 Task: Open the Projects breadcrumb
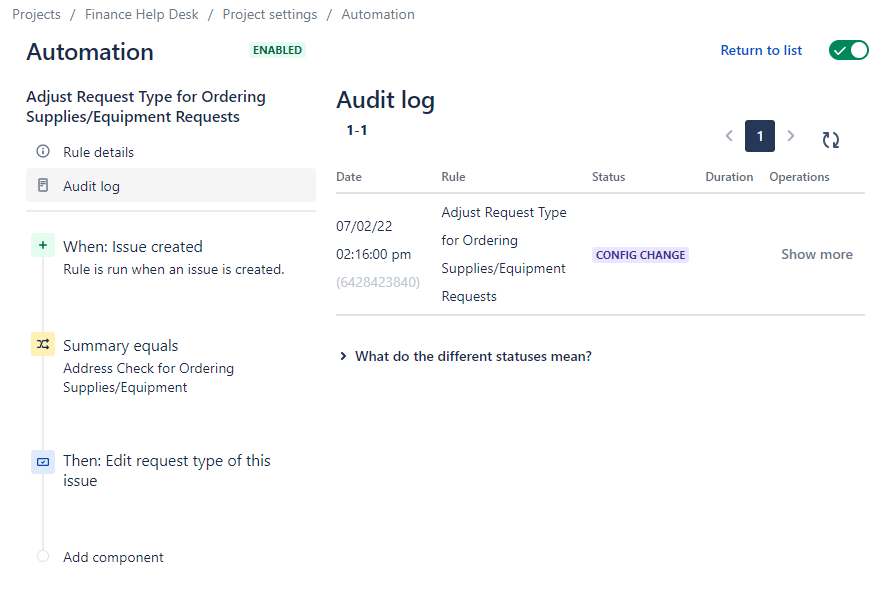(x=36, y=14)
